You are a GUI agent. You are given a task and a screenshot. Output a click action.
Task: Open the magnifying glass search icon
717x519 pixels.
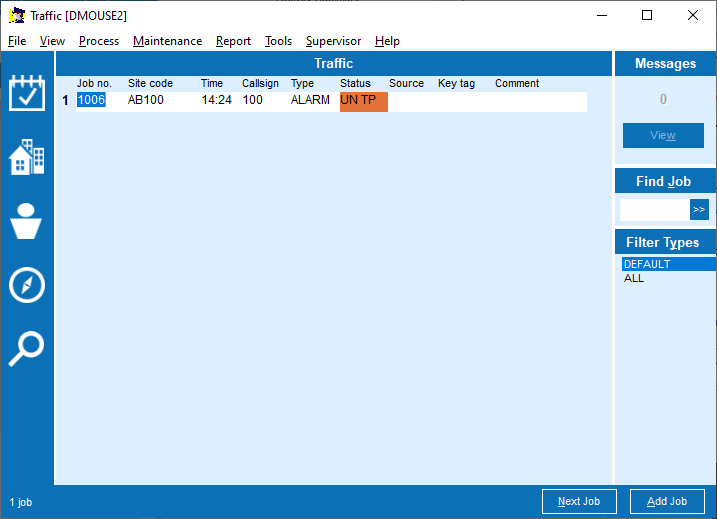[27, 348]
